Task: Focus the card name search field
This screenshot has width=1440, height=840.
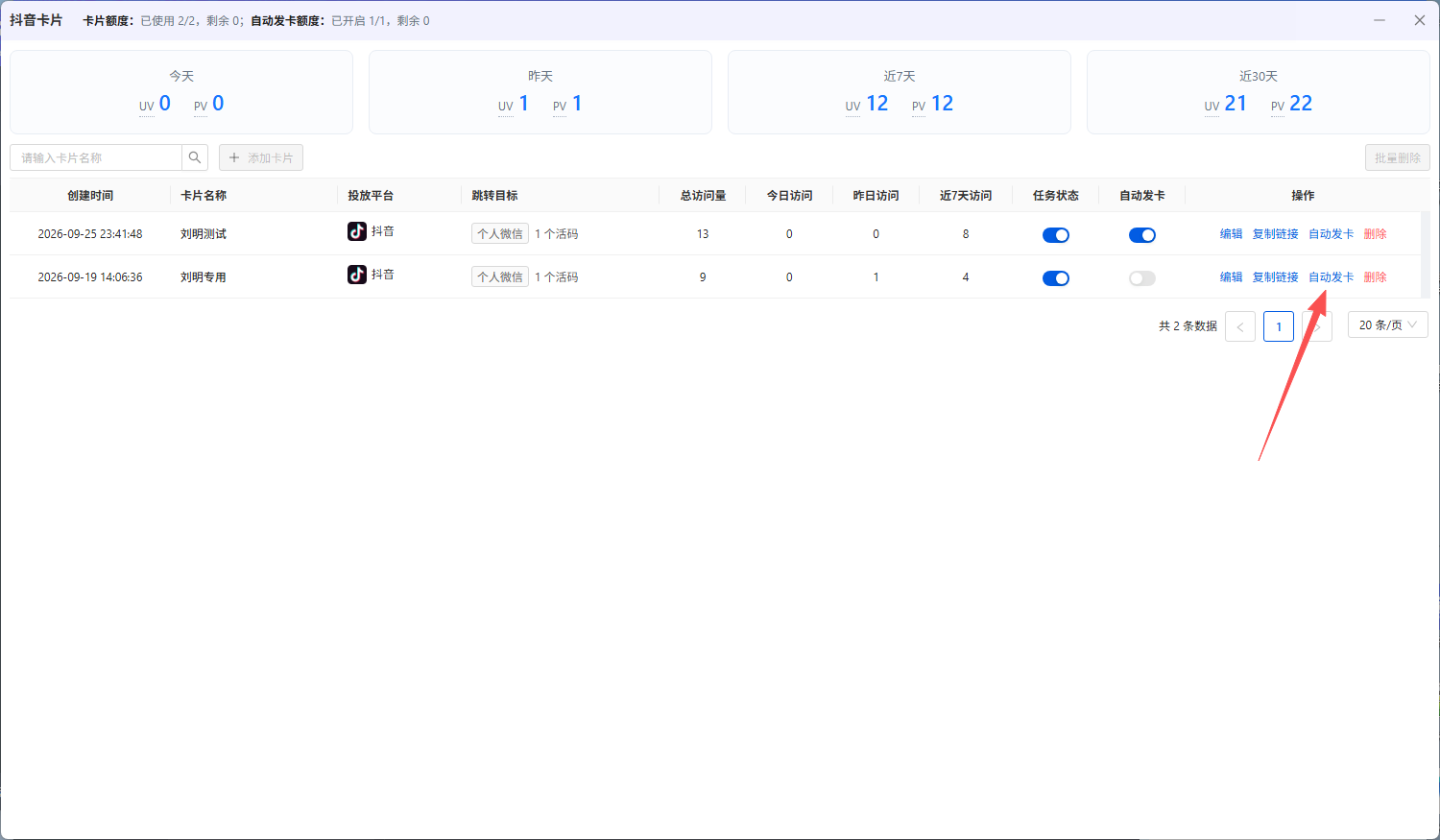Action: coord(96,157)
